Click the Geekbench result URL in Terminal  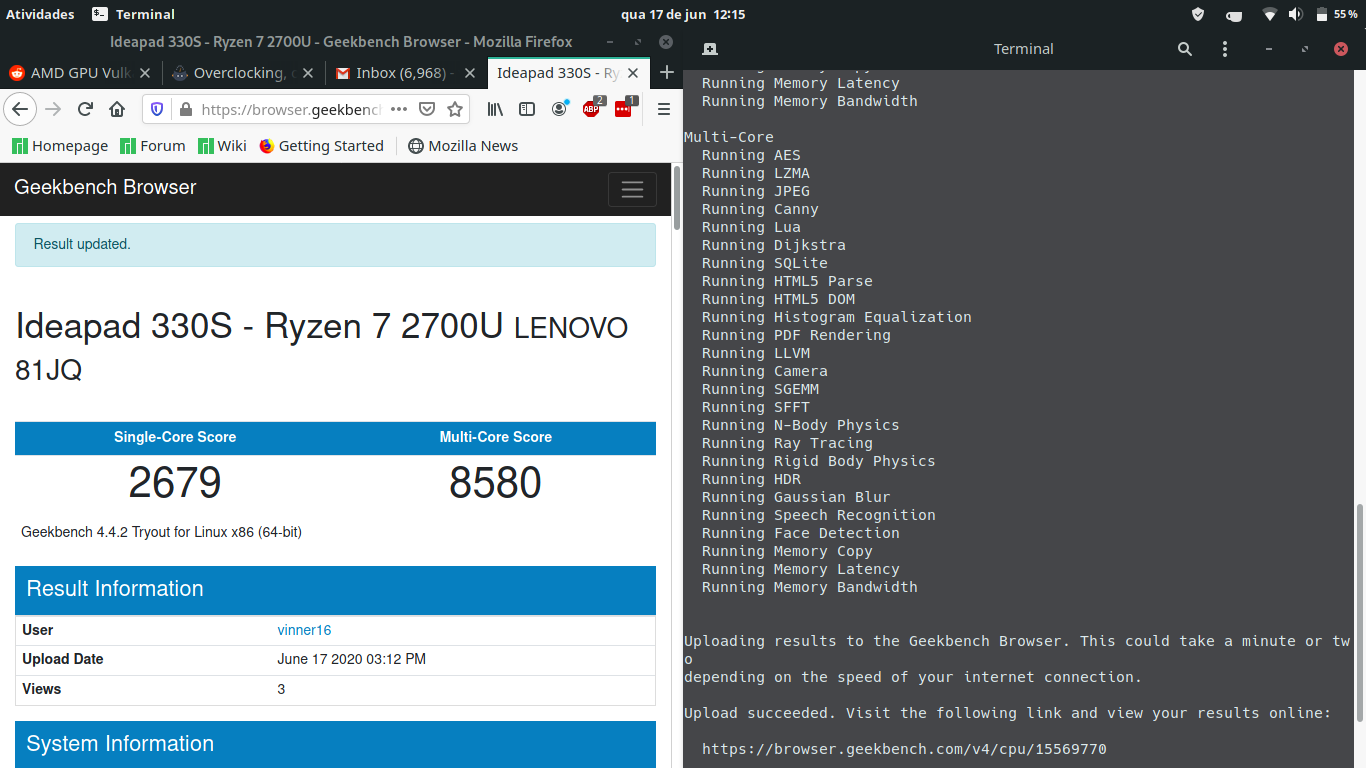(x=904, y=749)
